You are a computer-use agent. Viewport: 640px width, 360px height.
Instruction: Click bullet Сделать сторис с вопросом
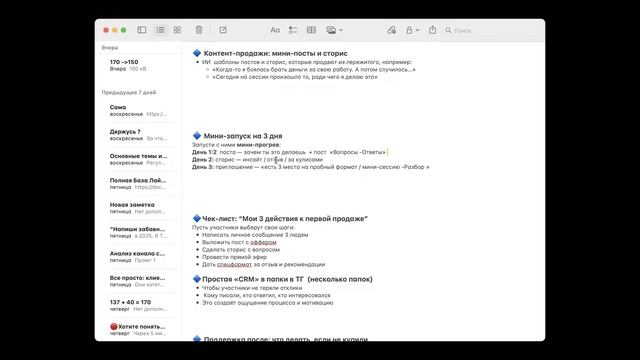[x=241, y=250]
